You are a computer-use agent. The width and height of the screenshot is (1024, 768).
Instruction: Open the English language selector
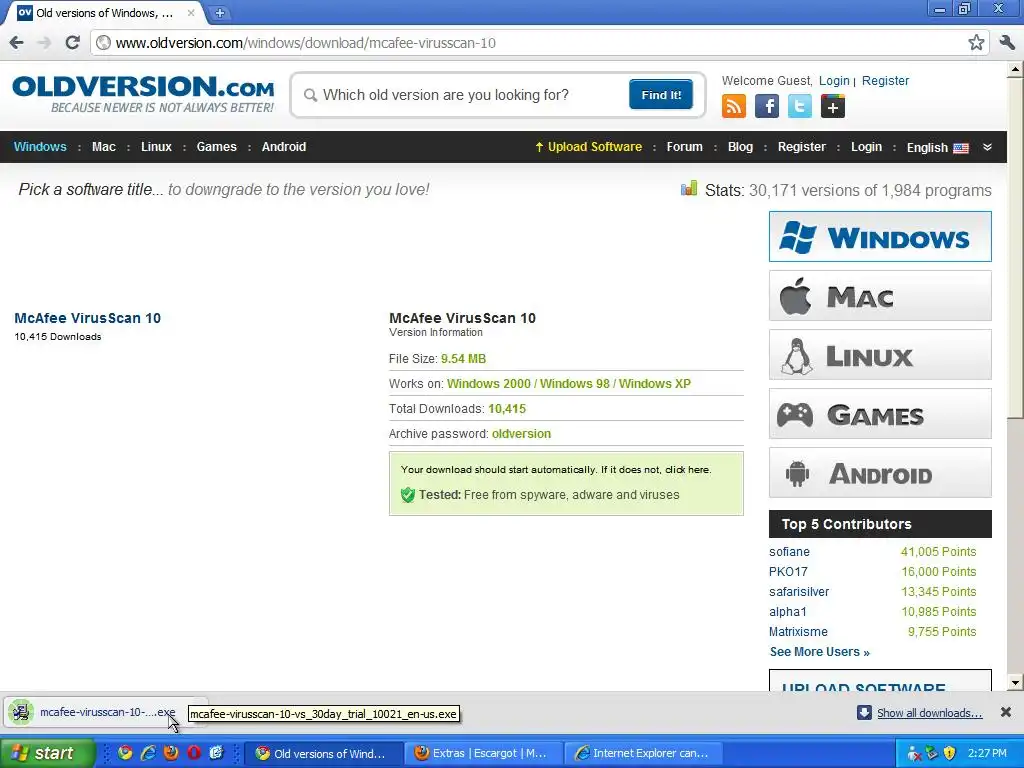[937, 148]
